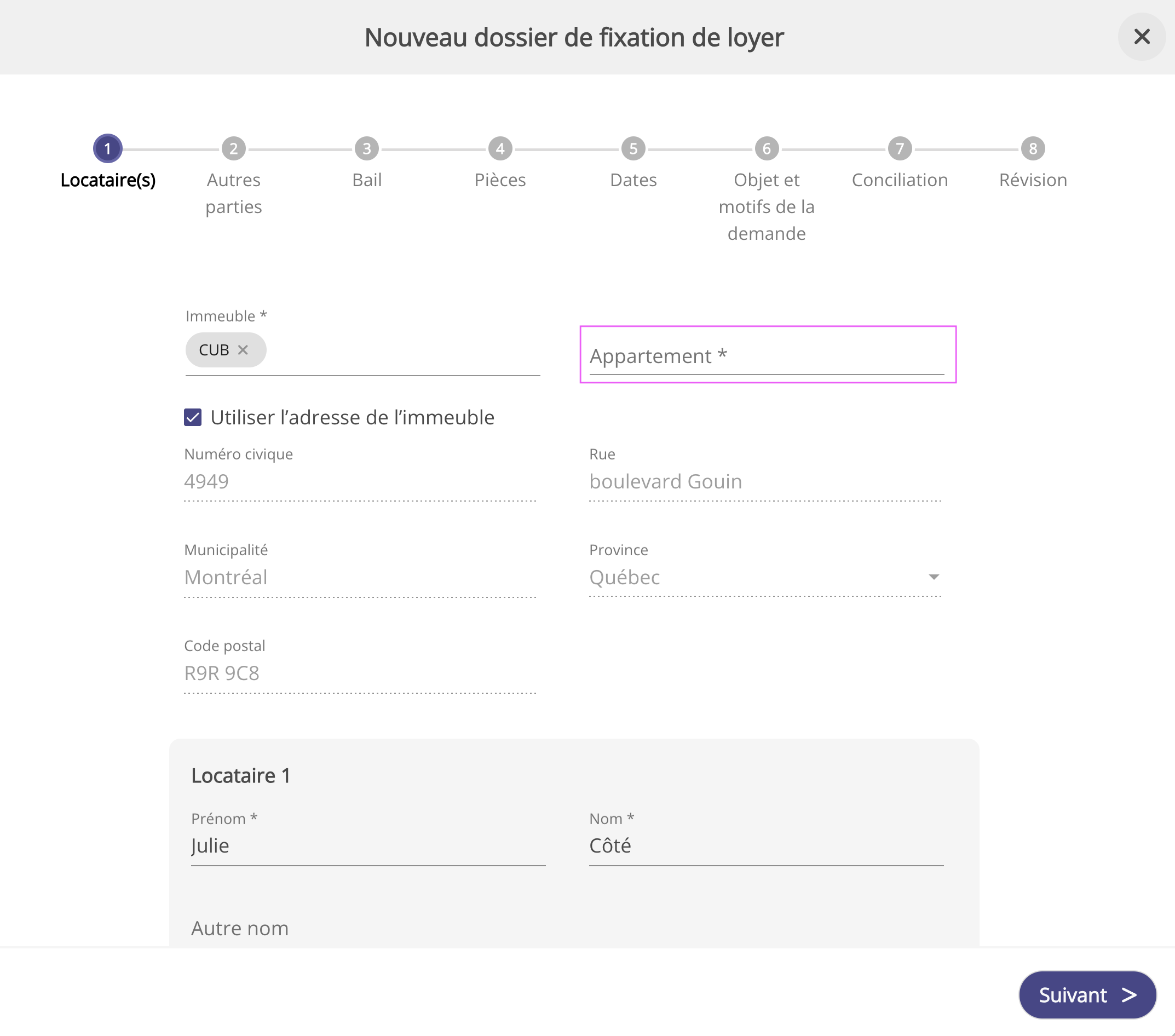Image resolution: width=1175 pixels, height=1036 pixels.
Task: Remove the CUB building chip
Action: (x=243, y=349)
